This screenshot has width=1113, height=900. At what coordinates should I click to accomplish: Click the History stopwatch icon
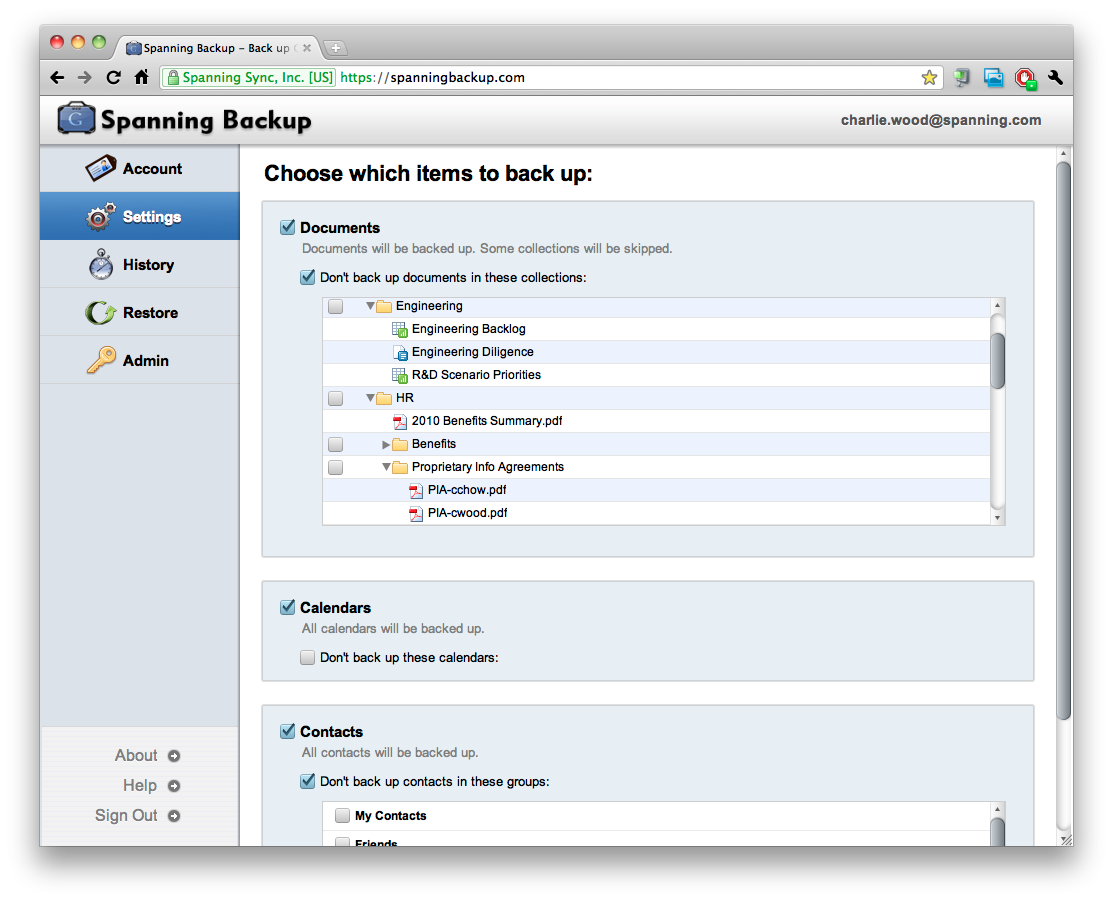101,265
